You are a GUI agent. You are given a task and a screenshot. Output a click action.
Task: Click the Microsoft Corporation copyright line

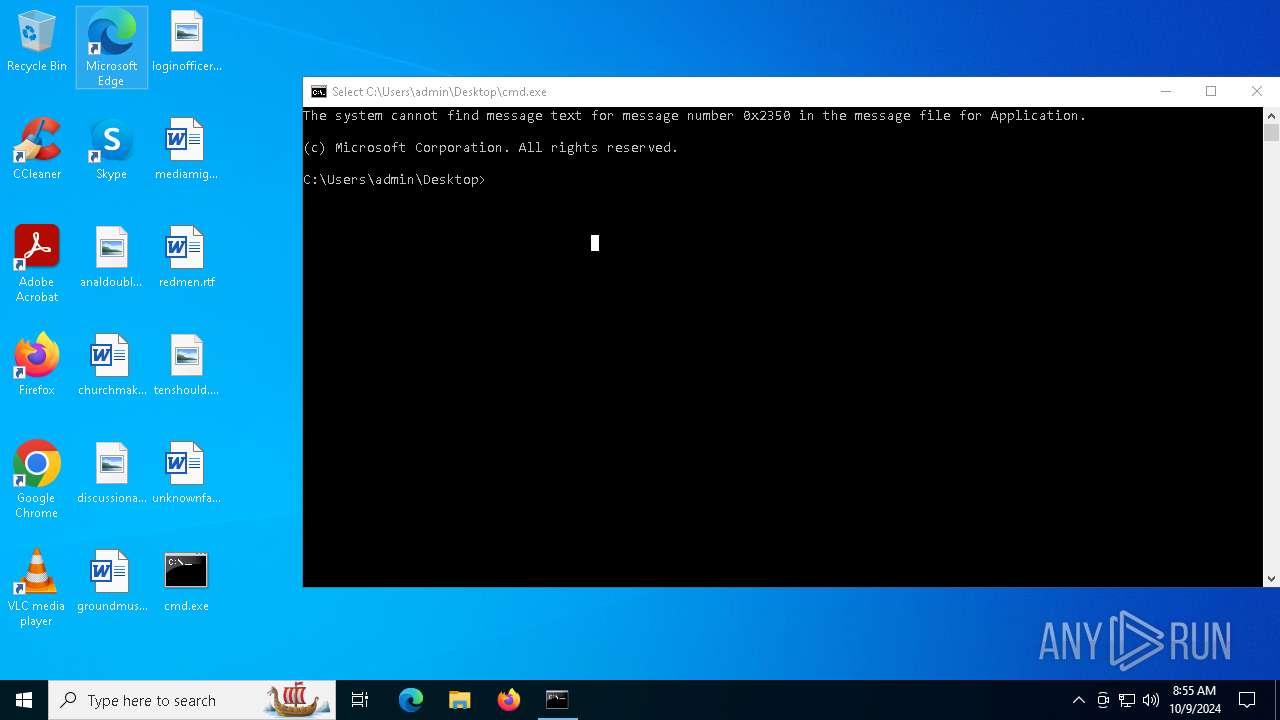tap(491, 148)
